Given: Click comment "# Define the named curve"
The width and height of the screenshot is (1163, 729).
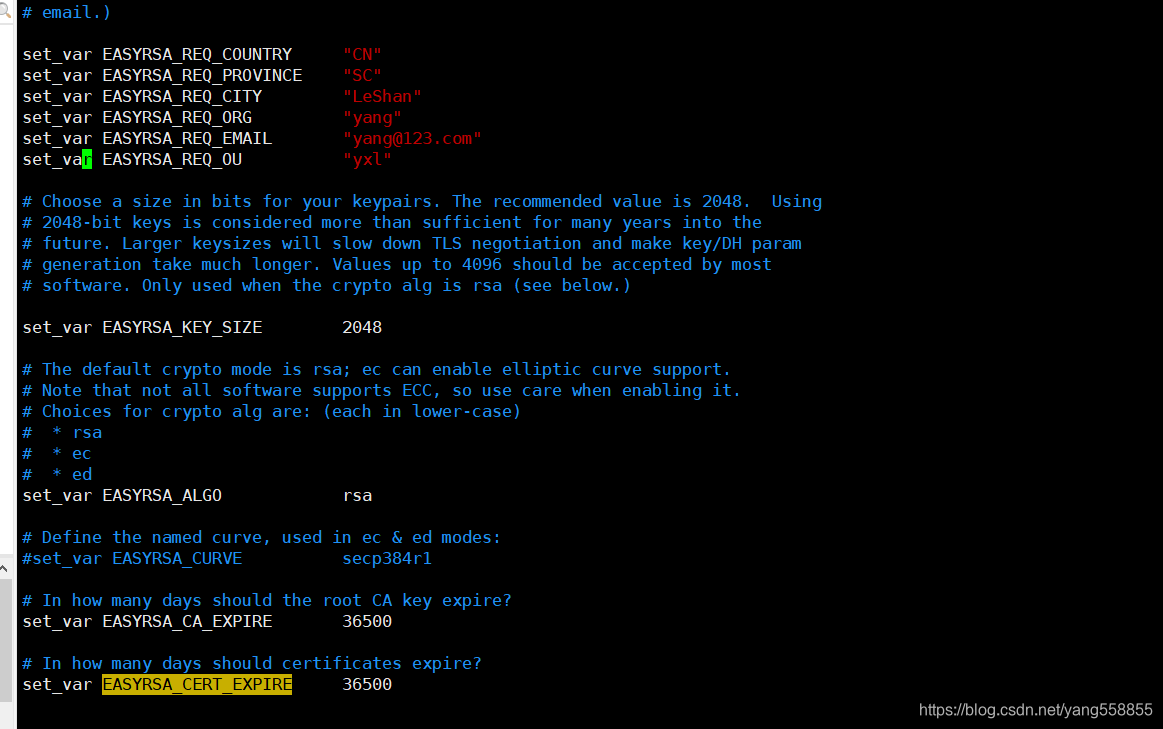Looking at the screenshot, I should (262, 538).
